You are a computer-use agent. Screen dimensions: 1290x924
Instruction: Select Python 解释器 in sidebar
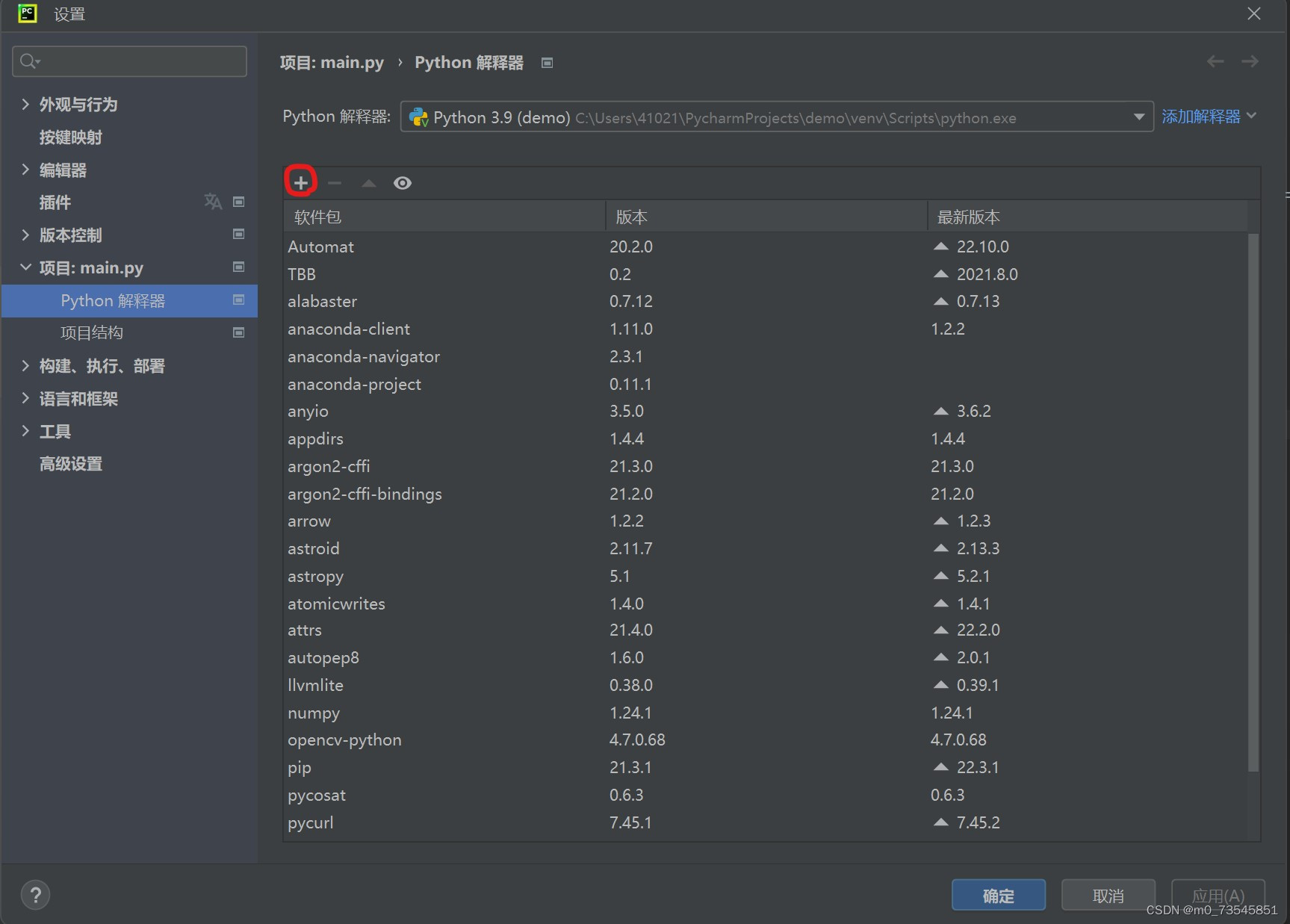click(129, 300)
